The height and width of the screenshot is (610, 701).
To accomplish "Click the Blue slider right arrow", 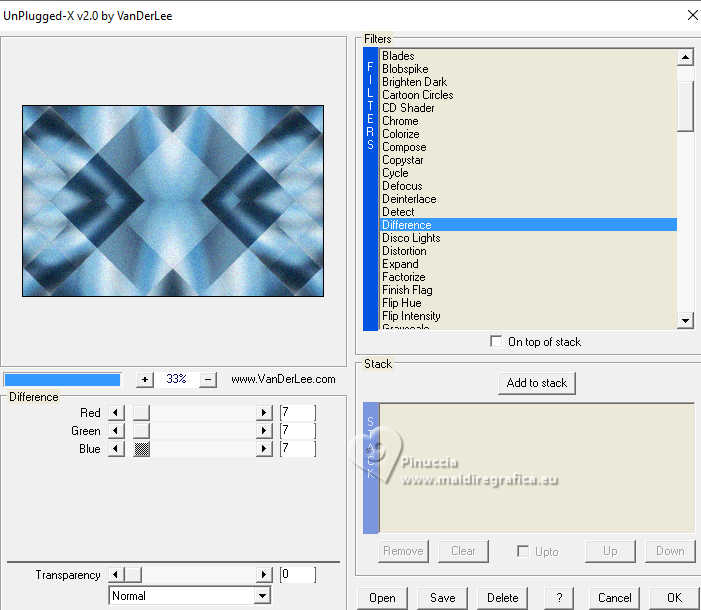I will pyautogui.click(x=264, y=449).
